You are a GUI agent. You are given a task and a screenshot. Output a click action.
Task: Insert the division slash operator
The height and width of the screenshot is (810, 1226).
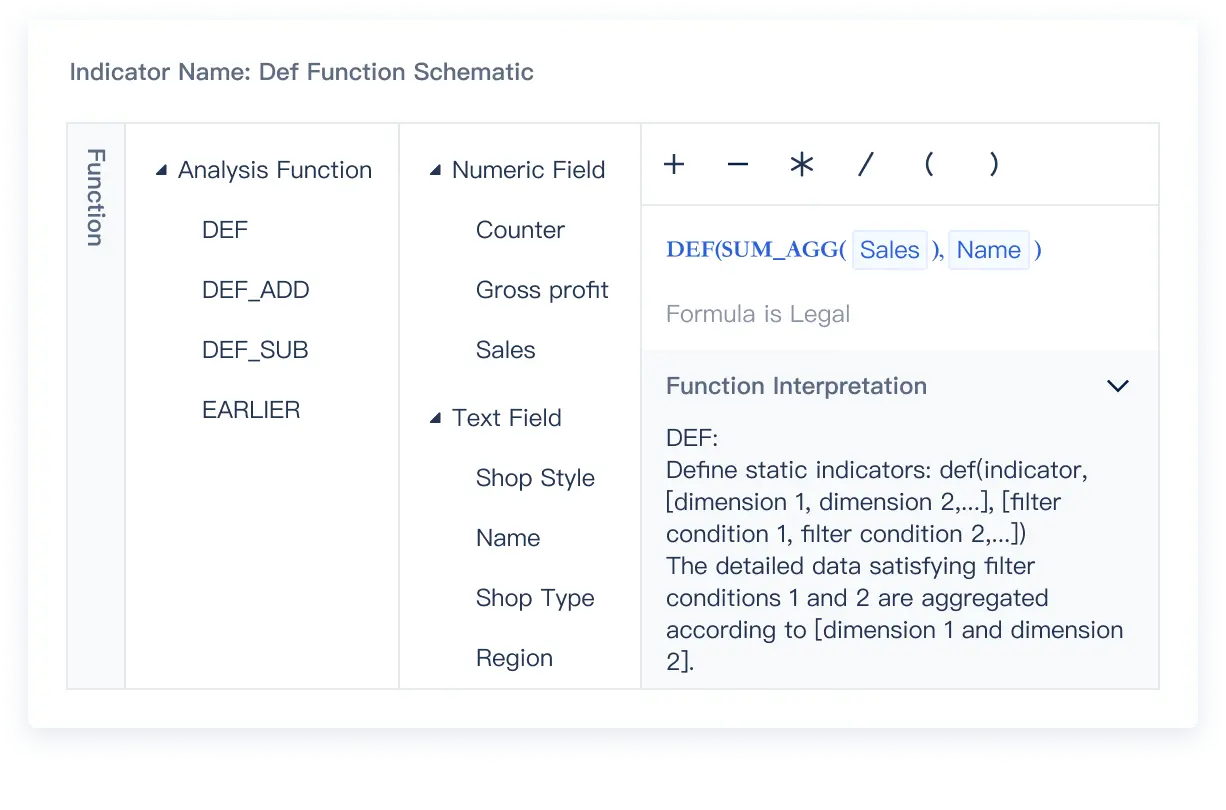coord(866,165)
